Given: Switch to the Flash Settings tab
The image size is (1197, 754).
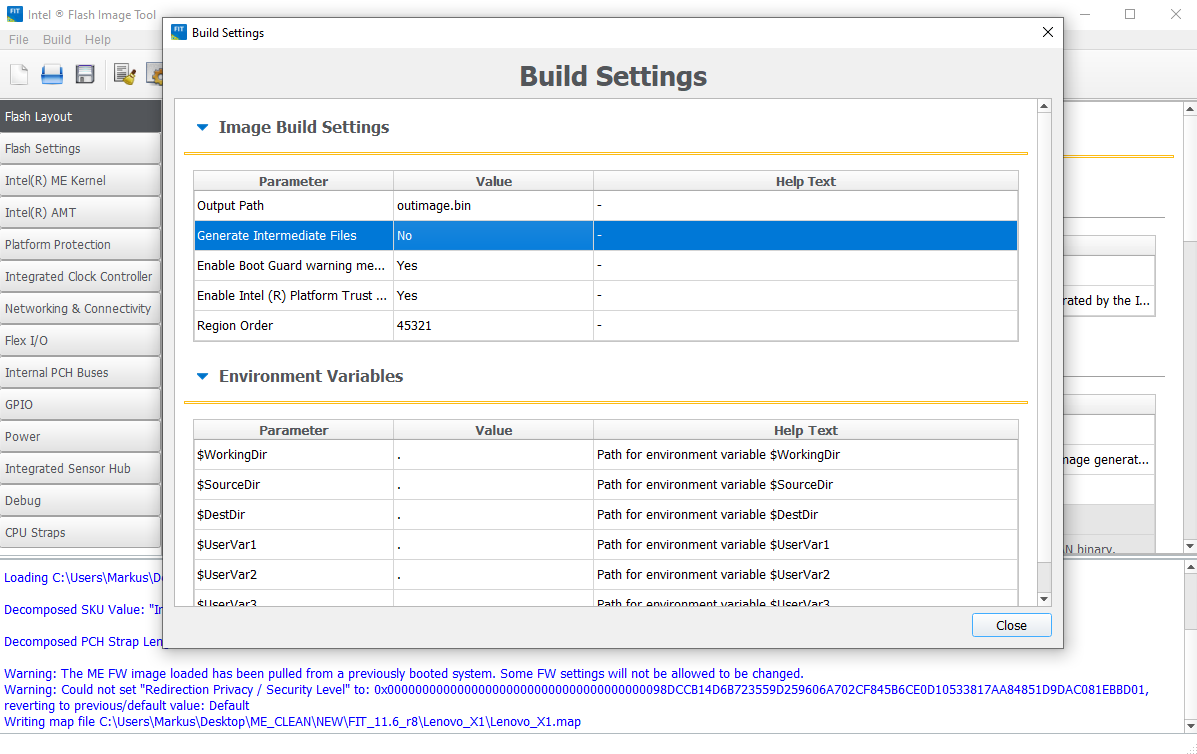Looking at the screenshot, I should tap(80, 149).
